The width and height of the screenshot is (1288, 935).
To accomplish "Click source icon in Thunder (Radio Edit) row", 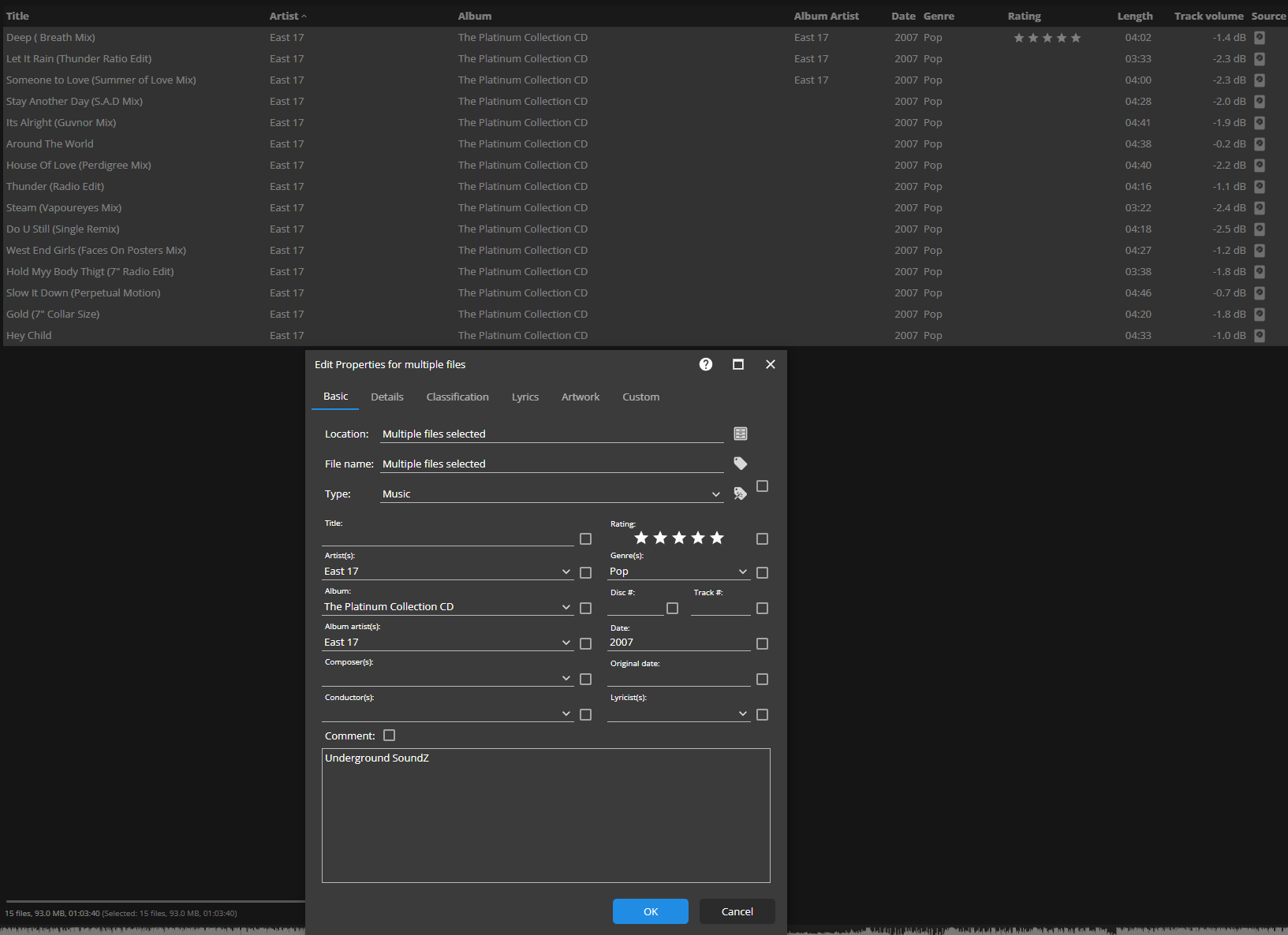I will pos(1260,186).
